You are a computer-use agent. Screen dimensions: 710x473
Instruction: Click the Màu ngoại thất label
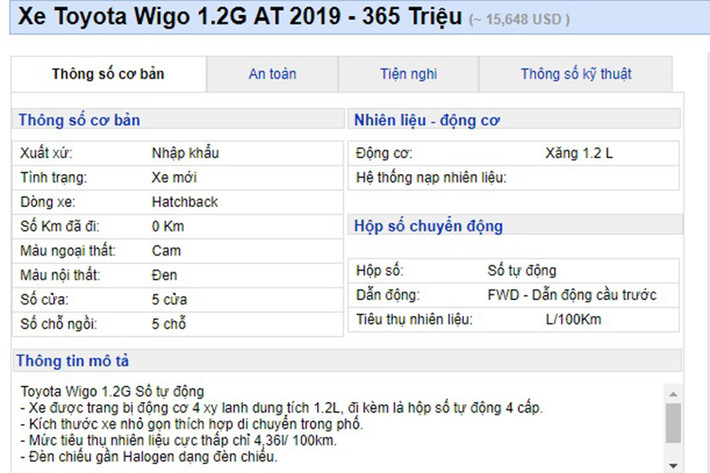[68, 251]
